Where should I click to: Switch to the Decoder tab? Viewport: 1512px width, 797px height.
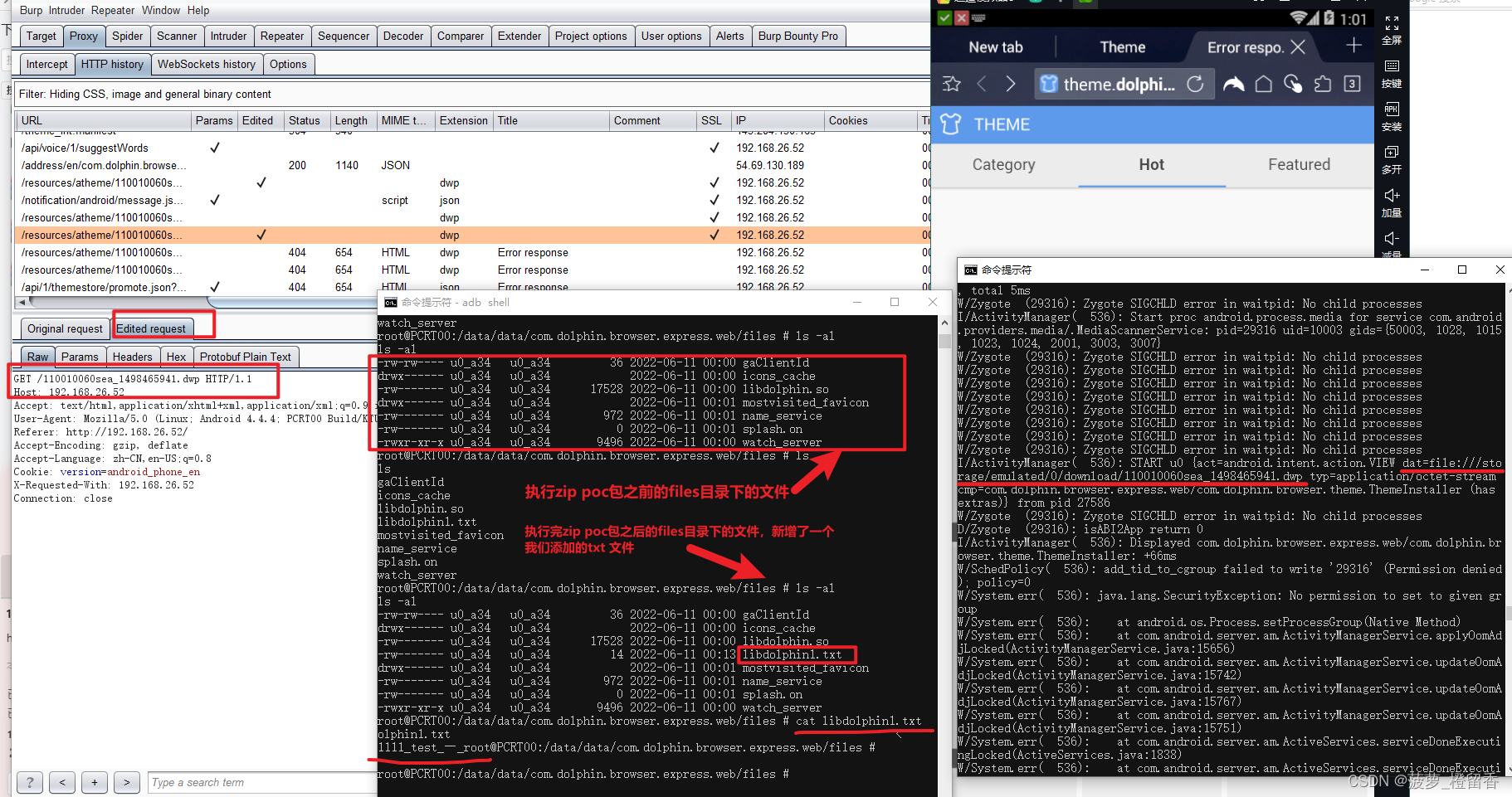pos(403,36)
